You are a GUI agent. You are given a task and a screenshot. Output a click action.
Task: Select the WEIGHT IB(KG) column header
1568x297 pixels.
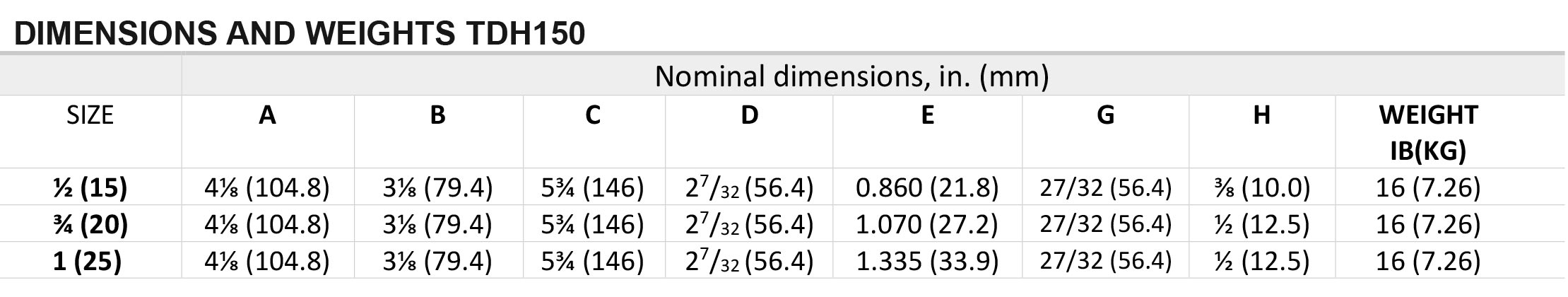click(1428, 132)
